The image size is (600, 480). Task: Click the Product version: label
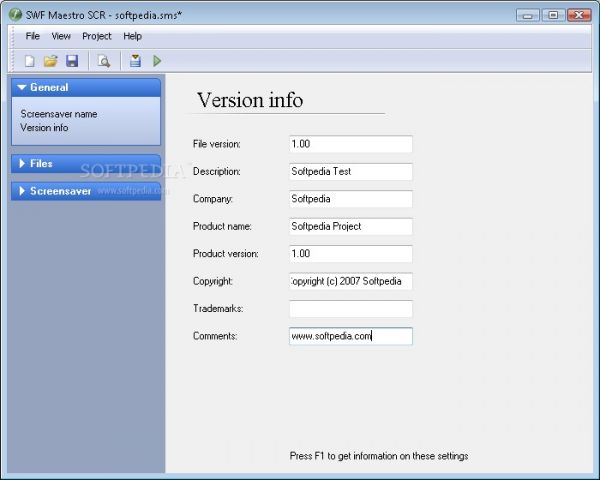225,254
